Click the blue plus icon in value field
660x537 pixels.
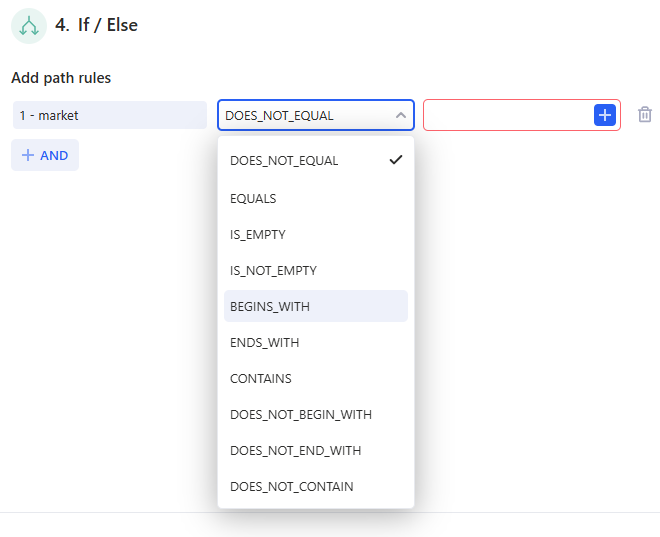pos(604,115)
